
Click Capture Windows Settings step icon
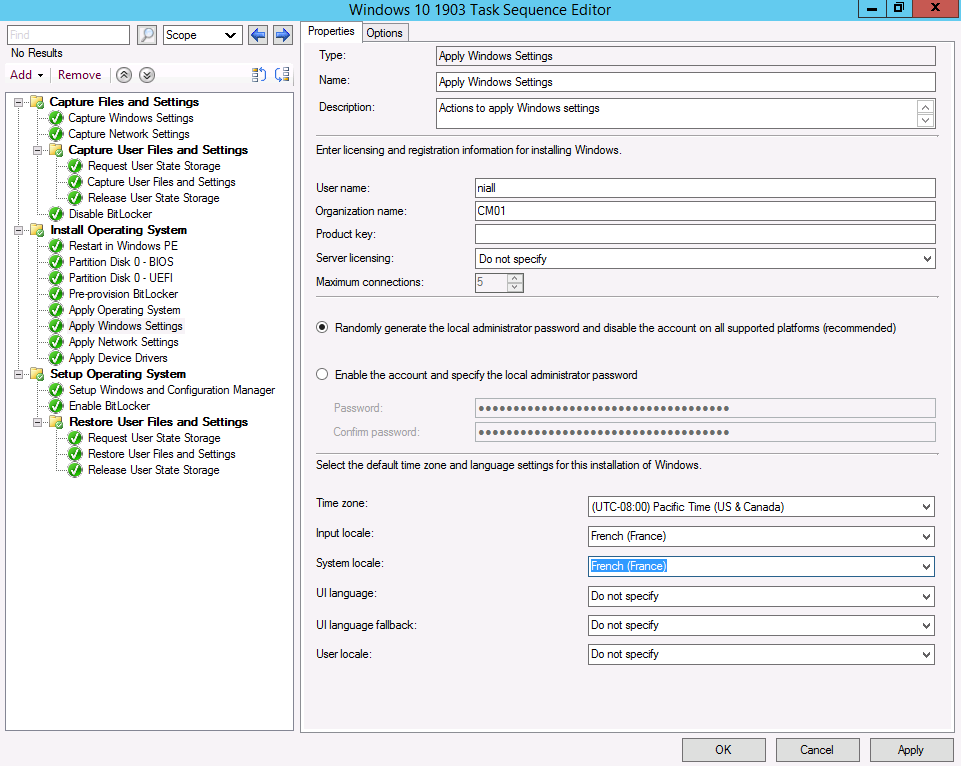click(56, 118)
